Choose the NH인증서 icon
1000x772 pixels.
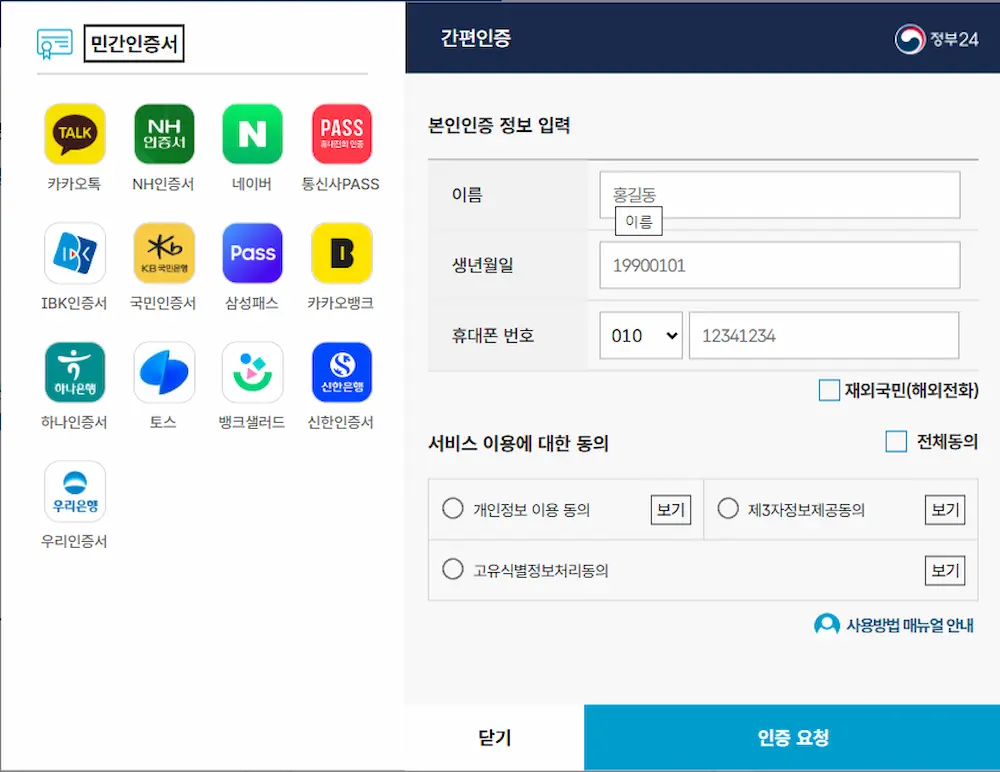coord(164,134)
